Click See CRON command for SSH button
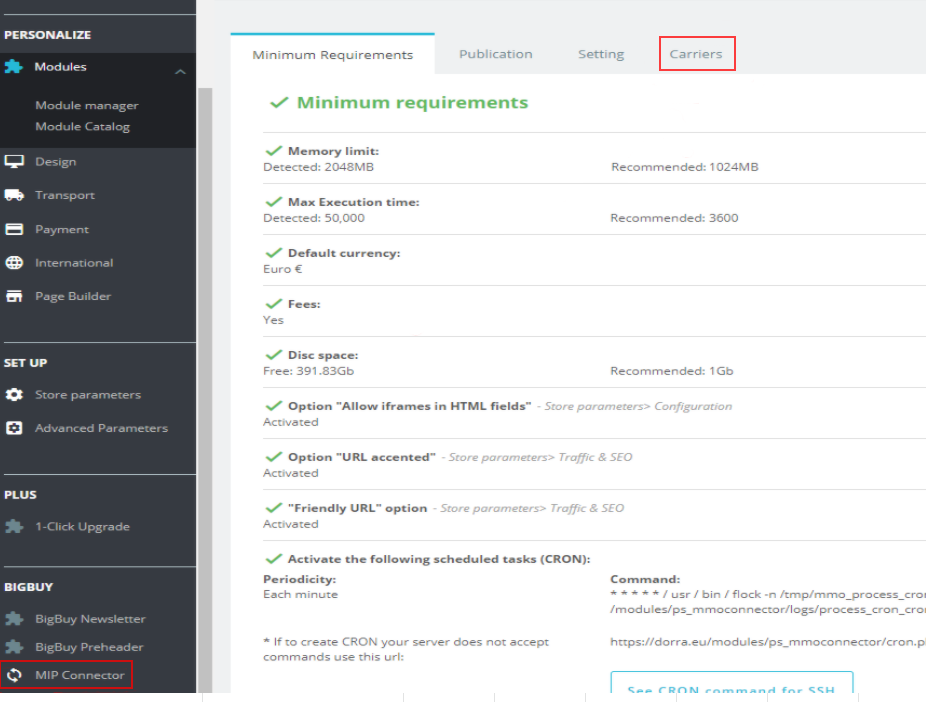Screen dimensions: 926x702 (731, 688)
